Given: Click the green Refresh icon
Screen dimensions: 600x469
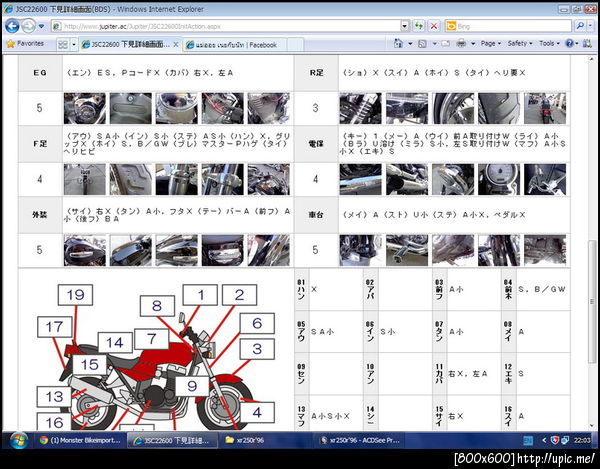Looking at the screenshot, I should point(419,26).
